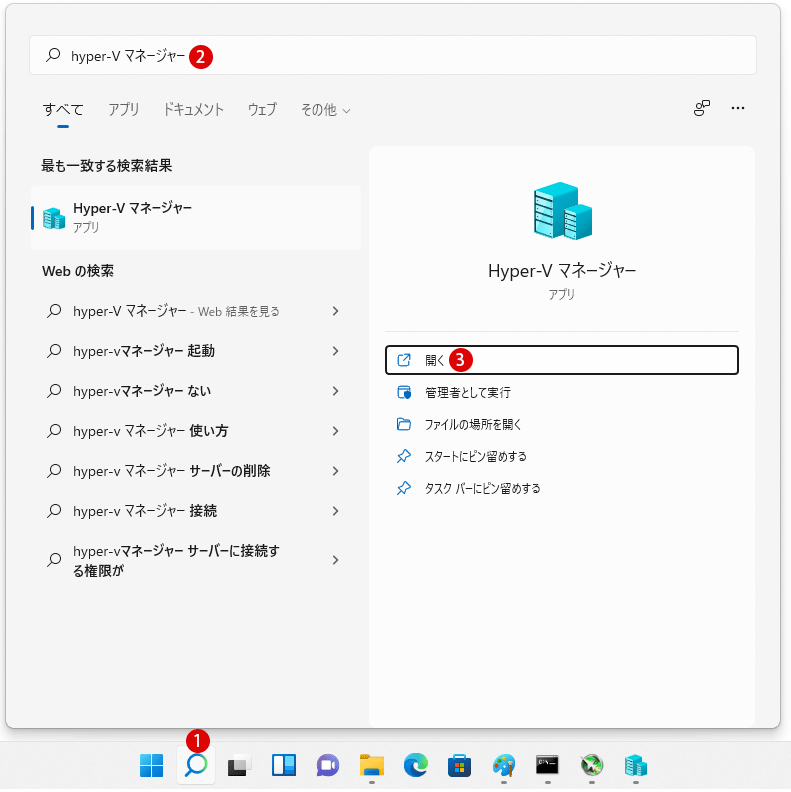
Task: Switch to the ウェブ tab
Action: [x=262, y=109]
